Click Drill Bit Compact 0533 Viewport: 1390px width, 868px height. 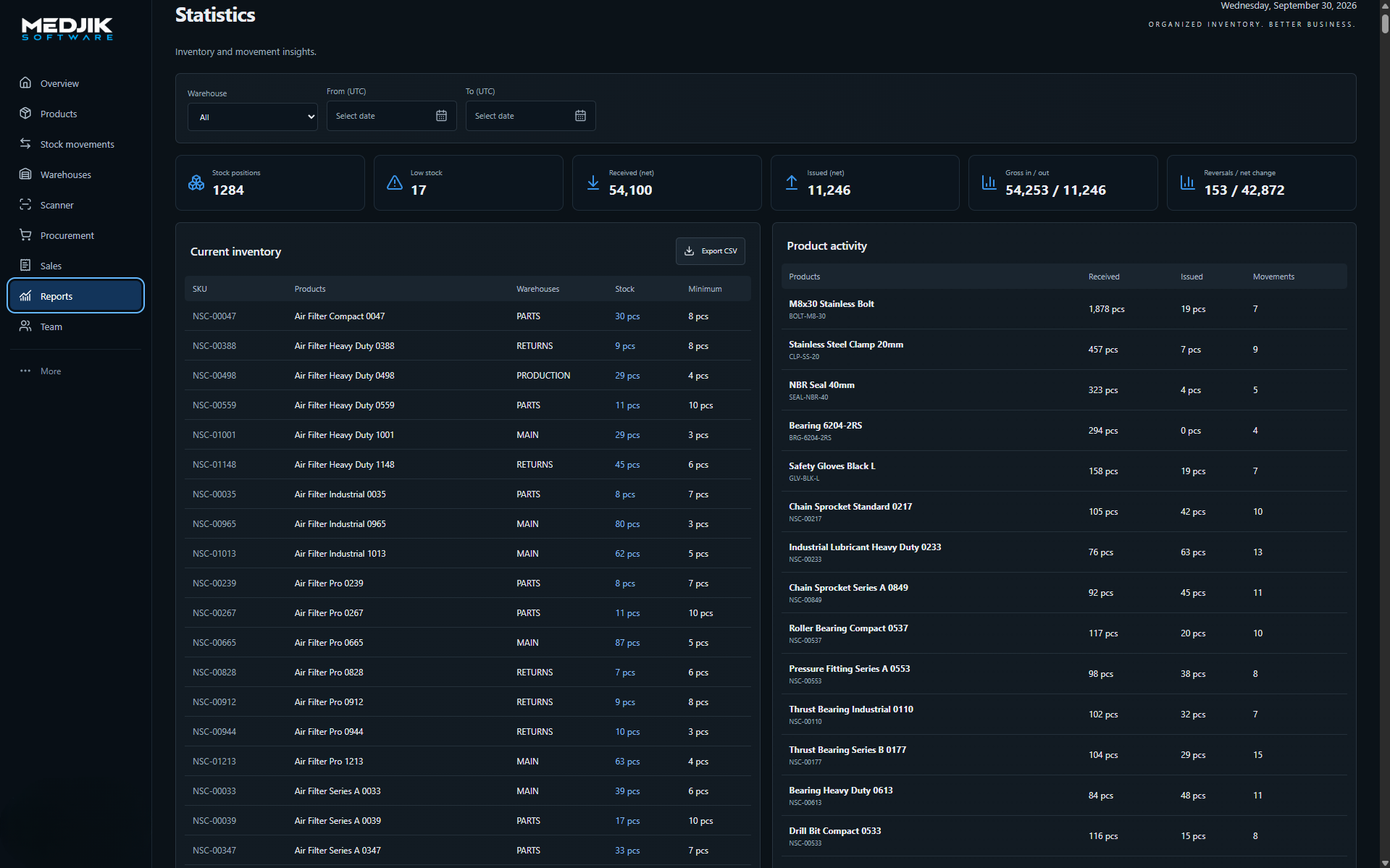click(835, 831)
